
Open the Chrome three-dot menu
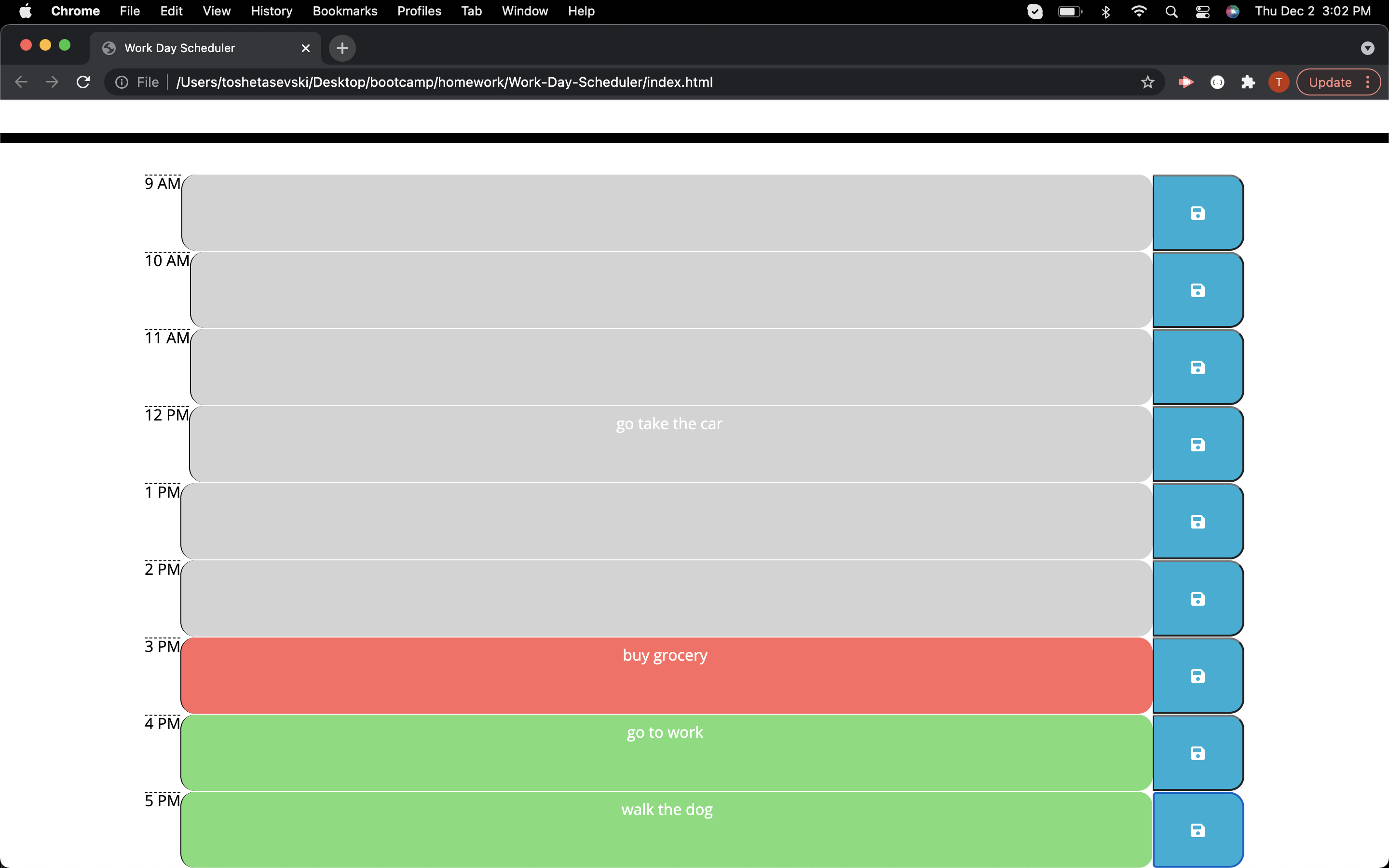(1368, 82)
